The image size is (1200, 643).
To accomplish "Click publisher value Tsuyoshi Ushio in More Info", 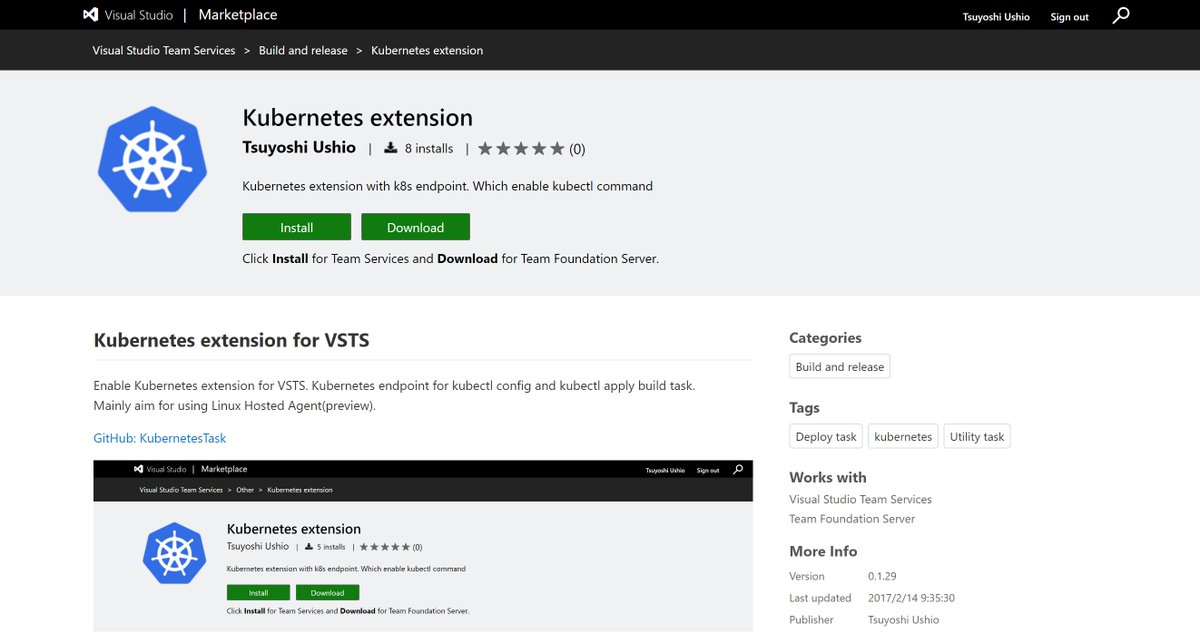I will pos(903,620).
